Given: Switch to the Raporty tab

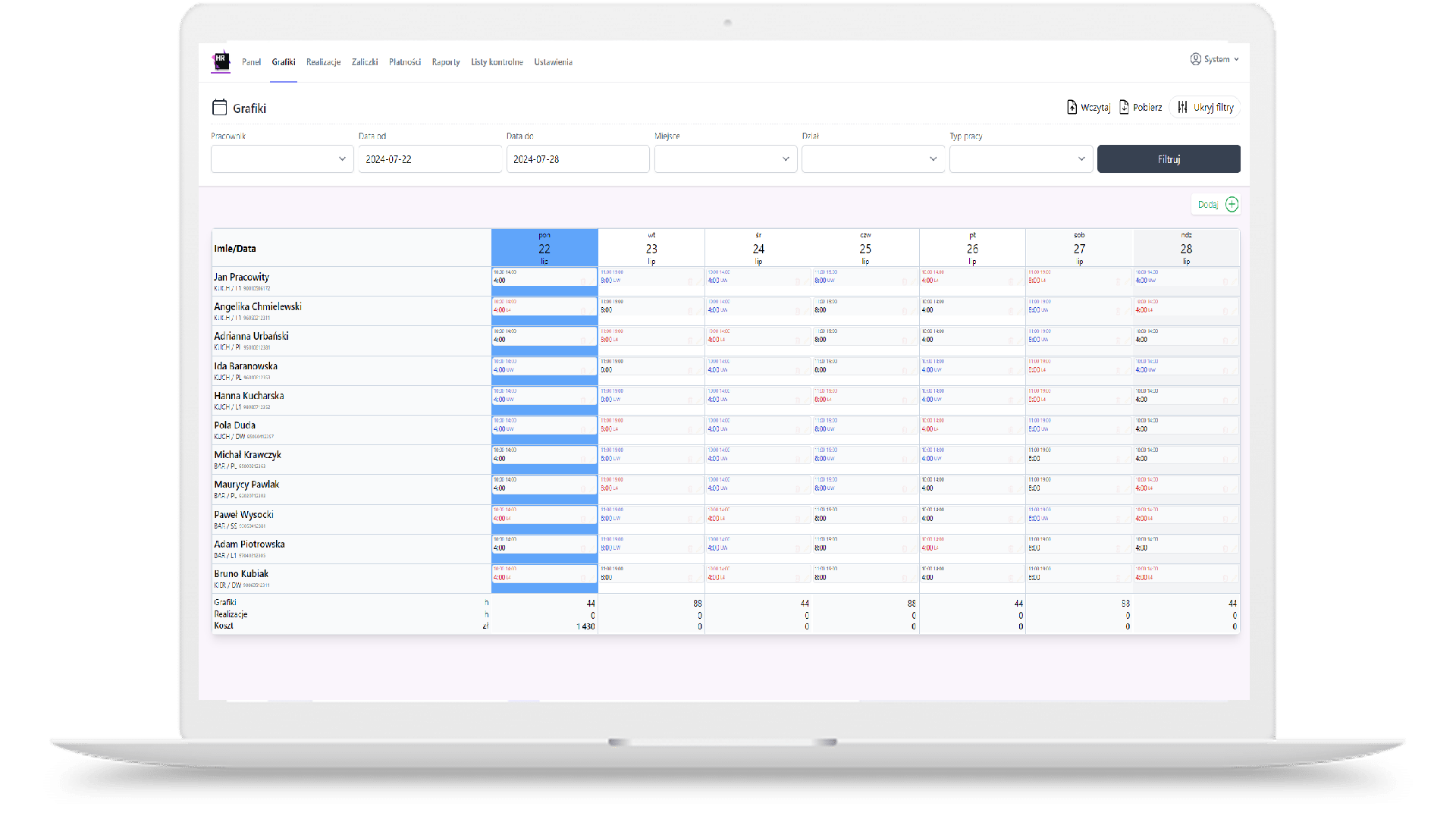Looking at the screenshot, I should (x=446, y=62).
